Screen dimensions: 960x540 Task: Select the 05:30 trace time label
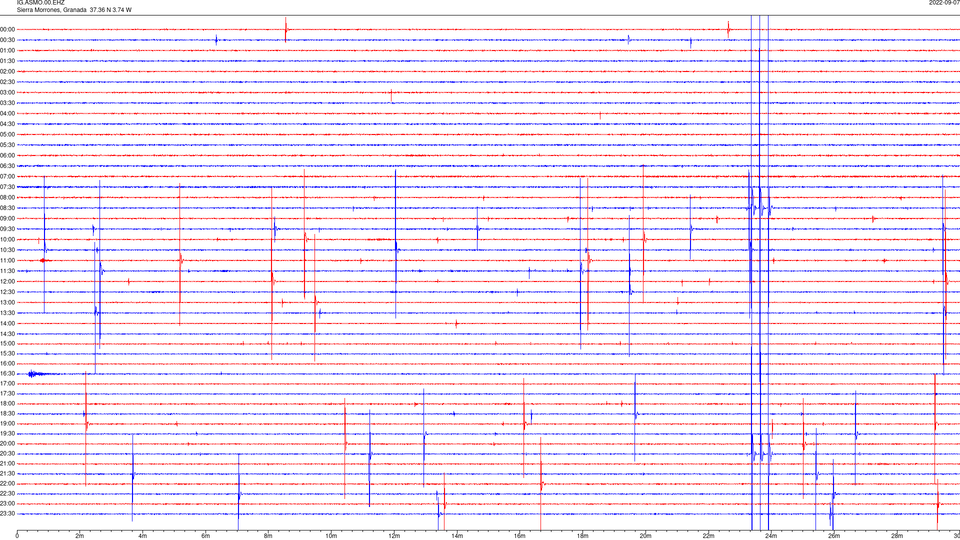click(7, 144)
